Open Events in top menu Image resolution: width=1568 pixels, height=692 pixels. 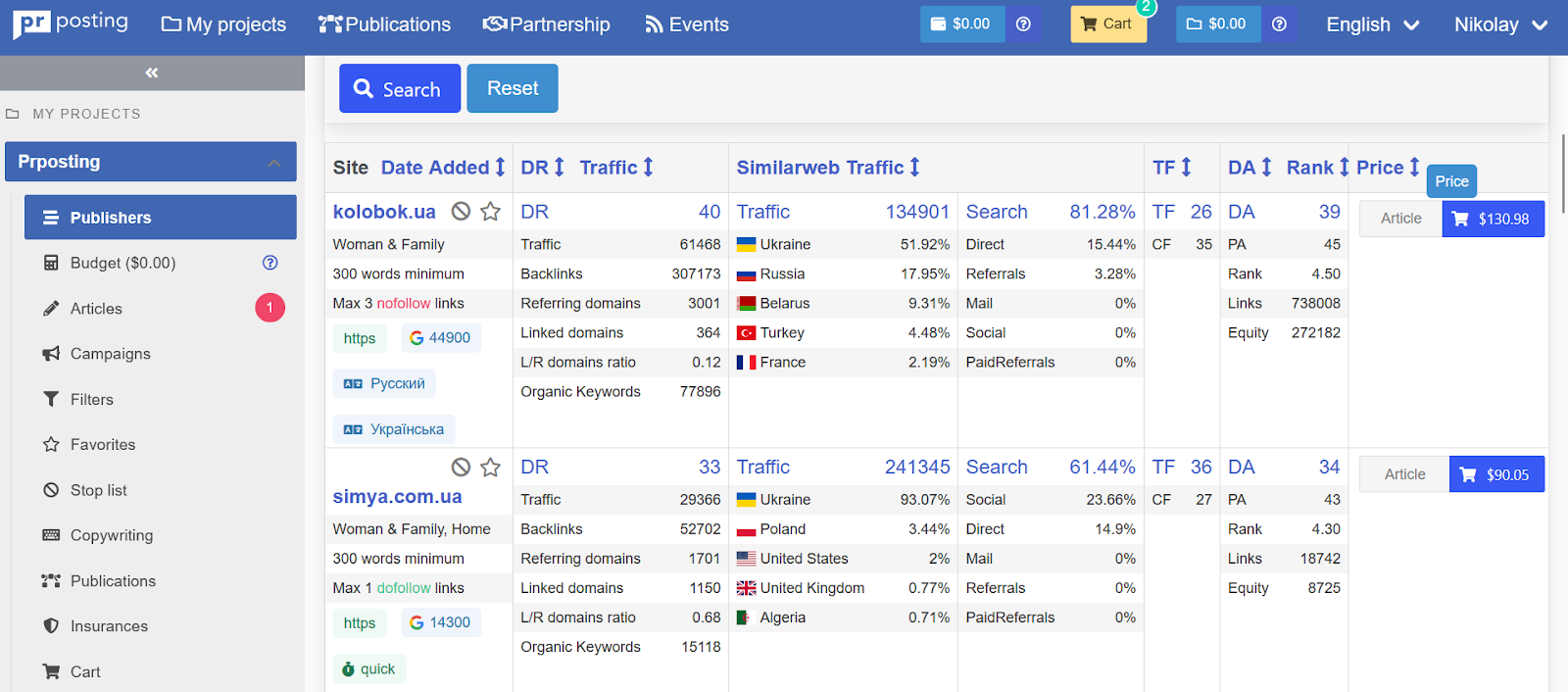pyautogui.click(x=687, y=25)
